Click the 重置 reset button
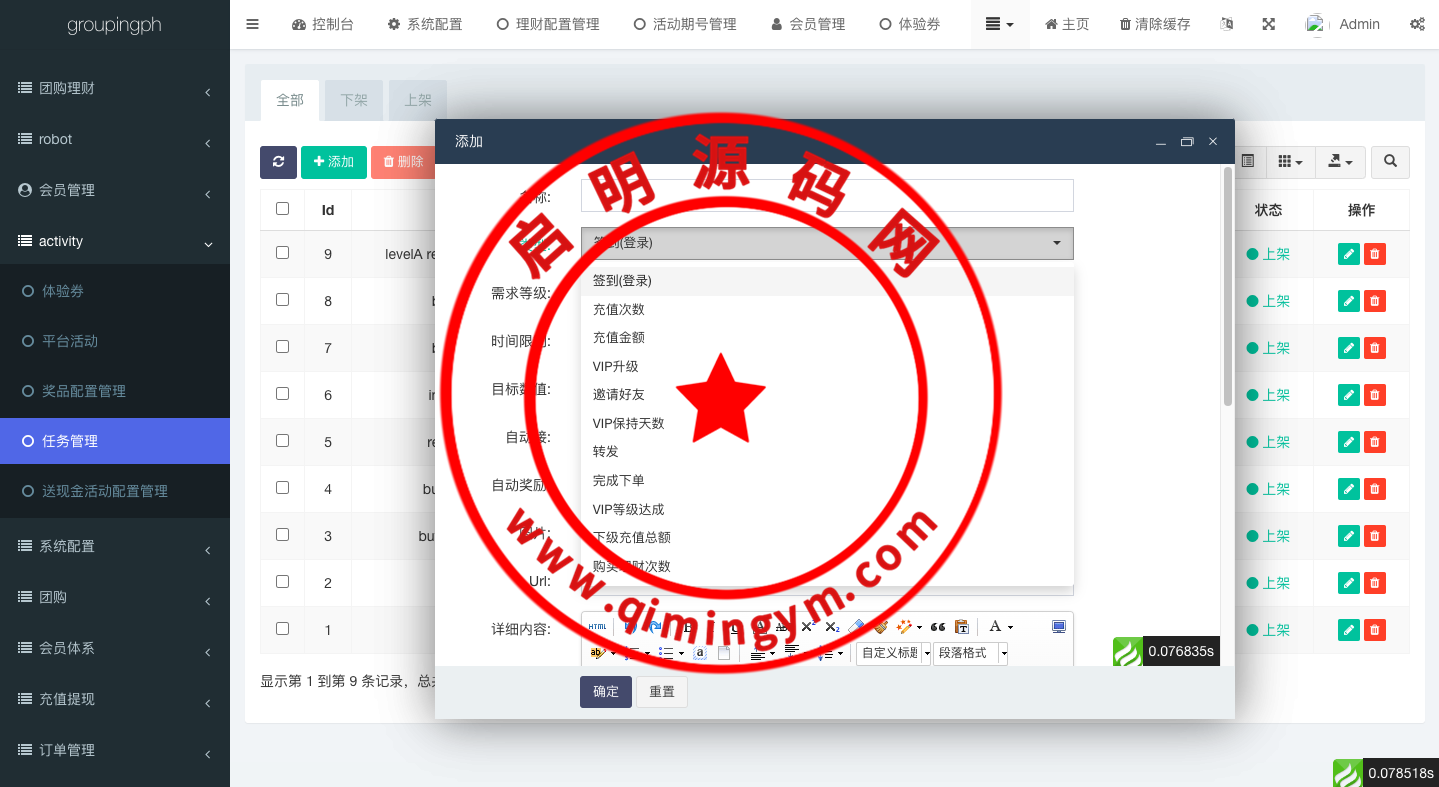This screenshot has height=787, width=1439. [x=662, y=692]
